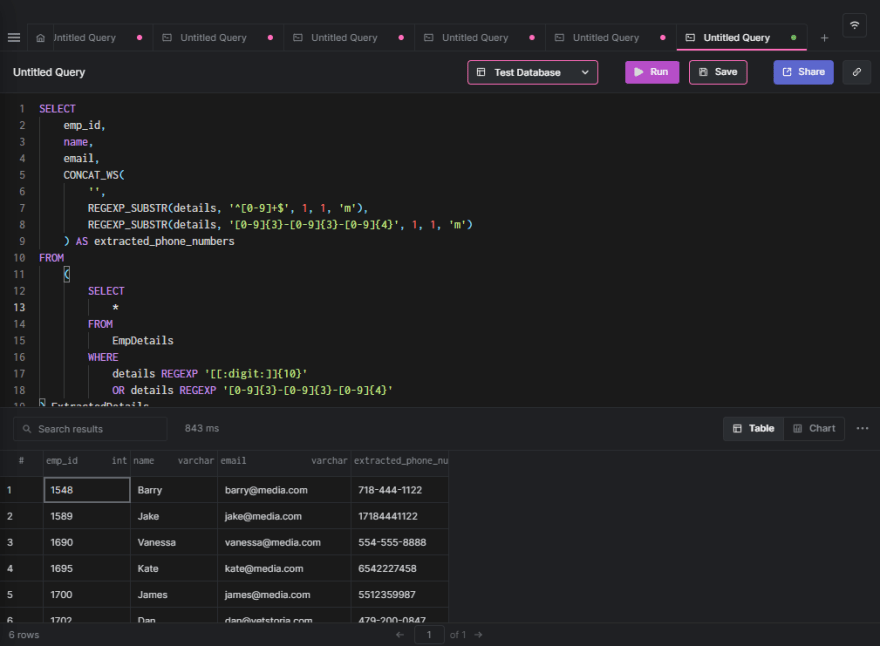Image resolution: width=880 pixels, height=646 pixels.
Task: Place cursor on CONCAT_WS( code line
Action: (x=94, y=175)
